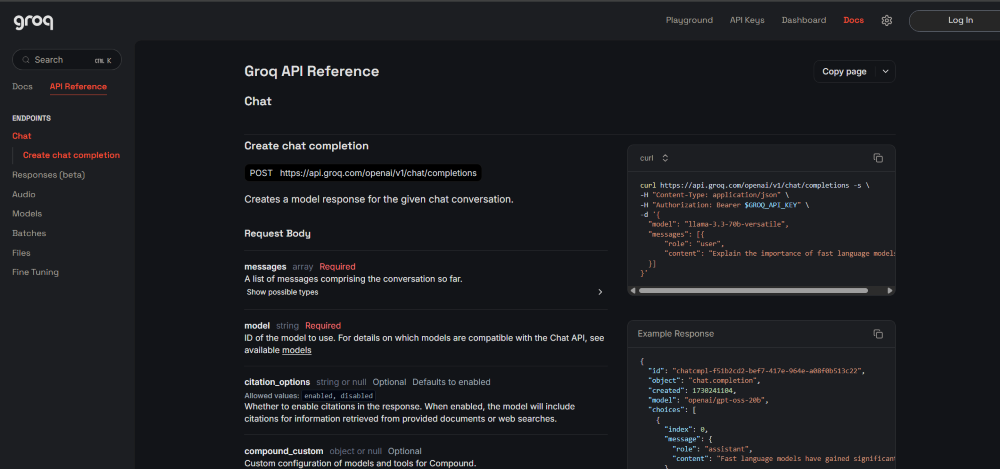1000x469 pixels.
Task: Click the Required tag next to messages
Action: pos(337,267)
